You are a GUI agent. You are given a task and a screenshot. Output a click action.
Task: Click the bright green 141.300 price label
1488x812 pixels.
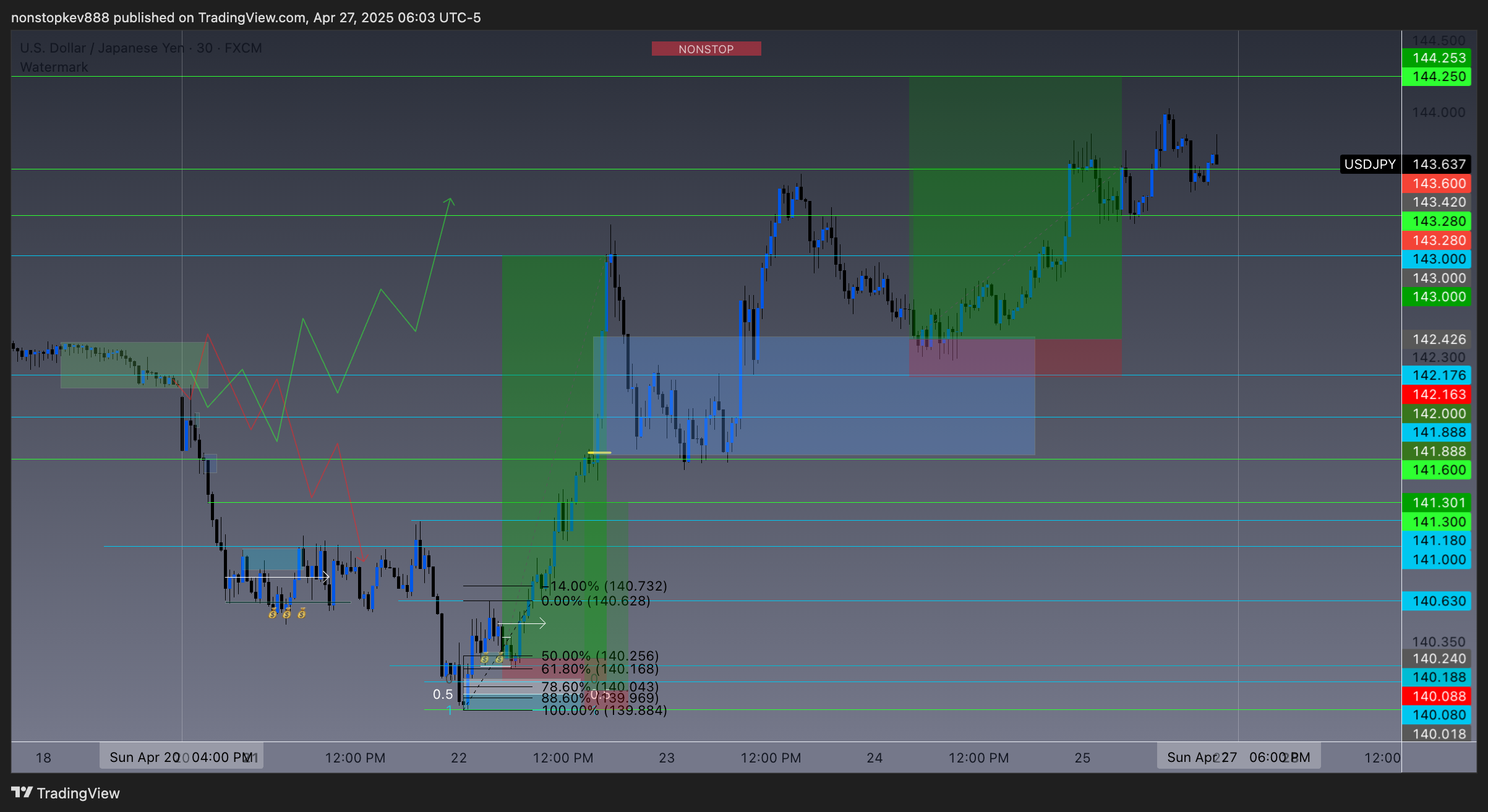coord(1436,521)
